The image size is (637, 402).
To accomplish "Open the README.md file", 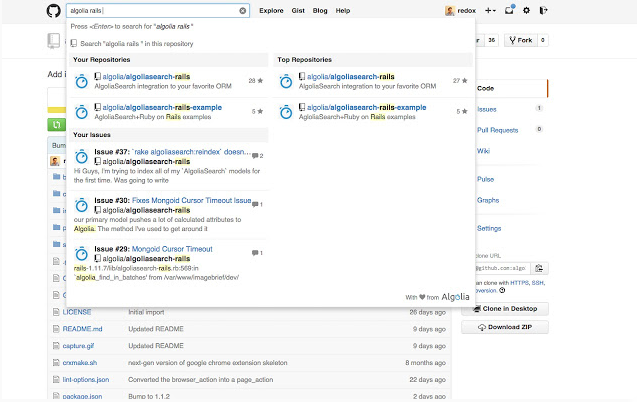I will click(82, 329).
